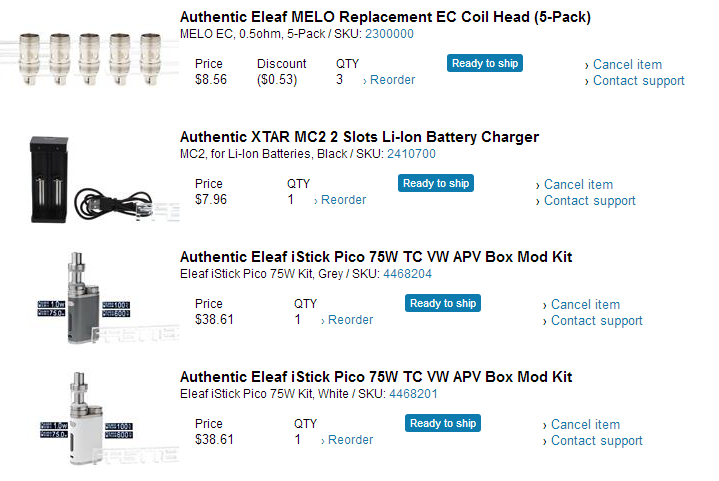Reorder the MELO EC Coil Head 5-Pack
The height and width of the screenshot is (481, 719).
[392, 80]
